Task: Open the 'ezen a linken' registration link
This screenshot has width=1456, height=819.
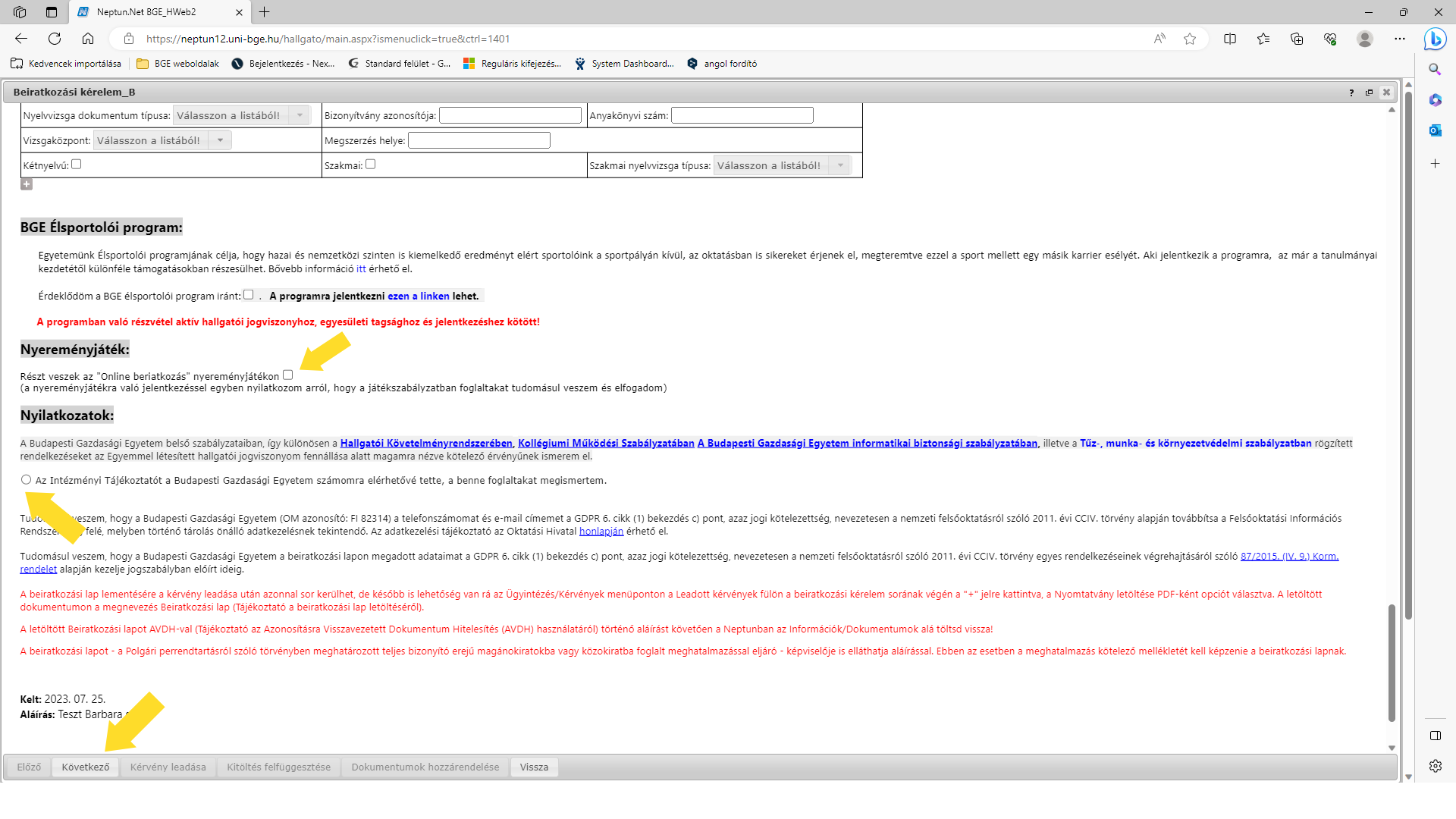Action: (x=419, y=297)
